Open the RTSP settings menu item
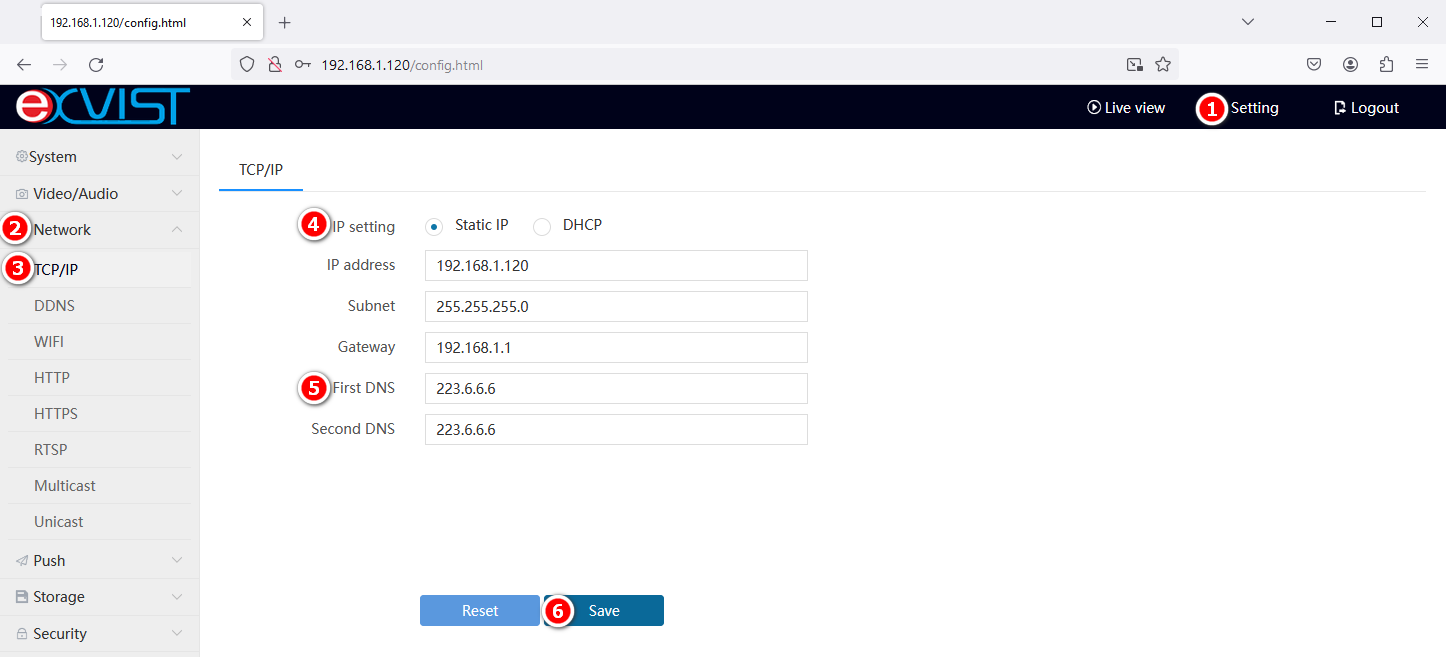 point(51,450)
